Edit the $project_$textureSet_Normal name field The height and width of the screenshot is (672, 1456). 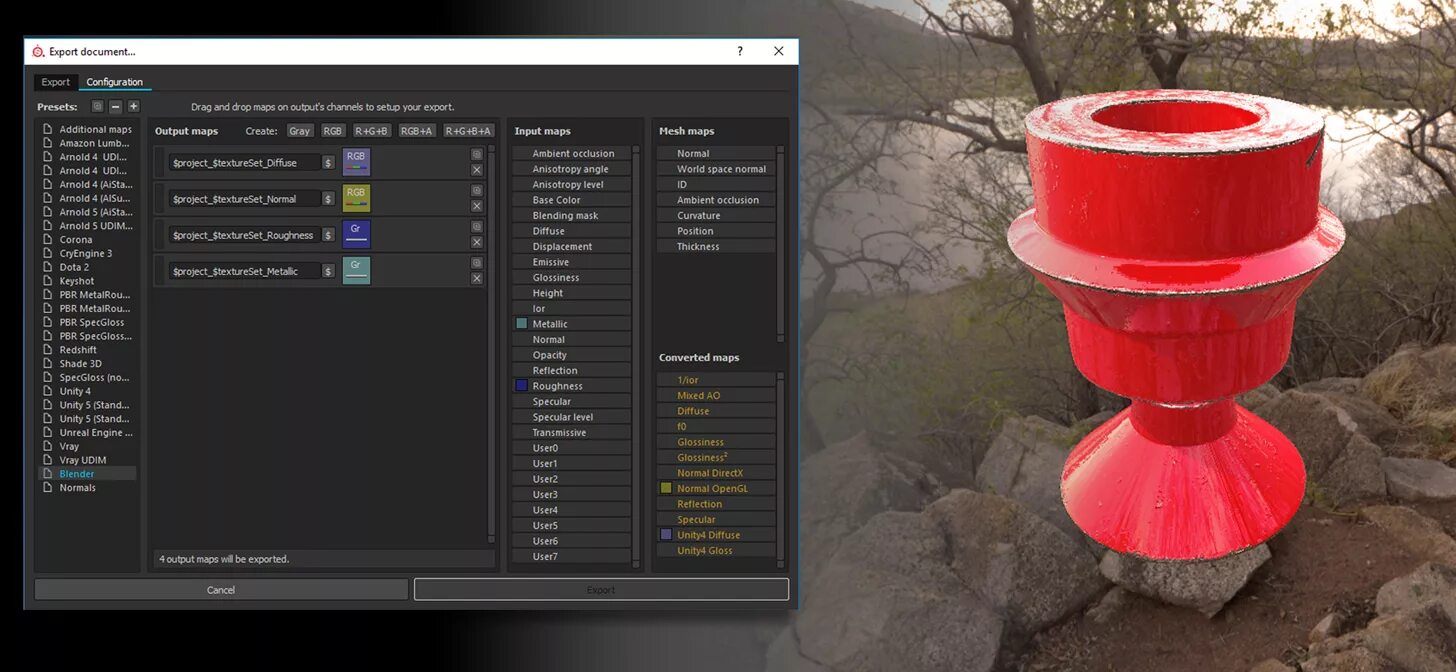tap(245, 199)
